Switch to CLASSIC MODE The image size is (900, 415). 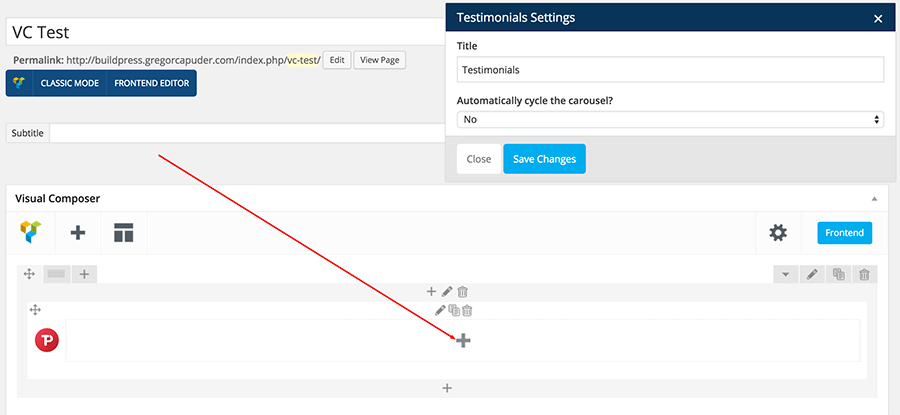[69, 83]
